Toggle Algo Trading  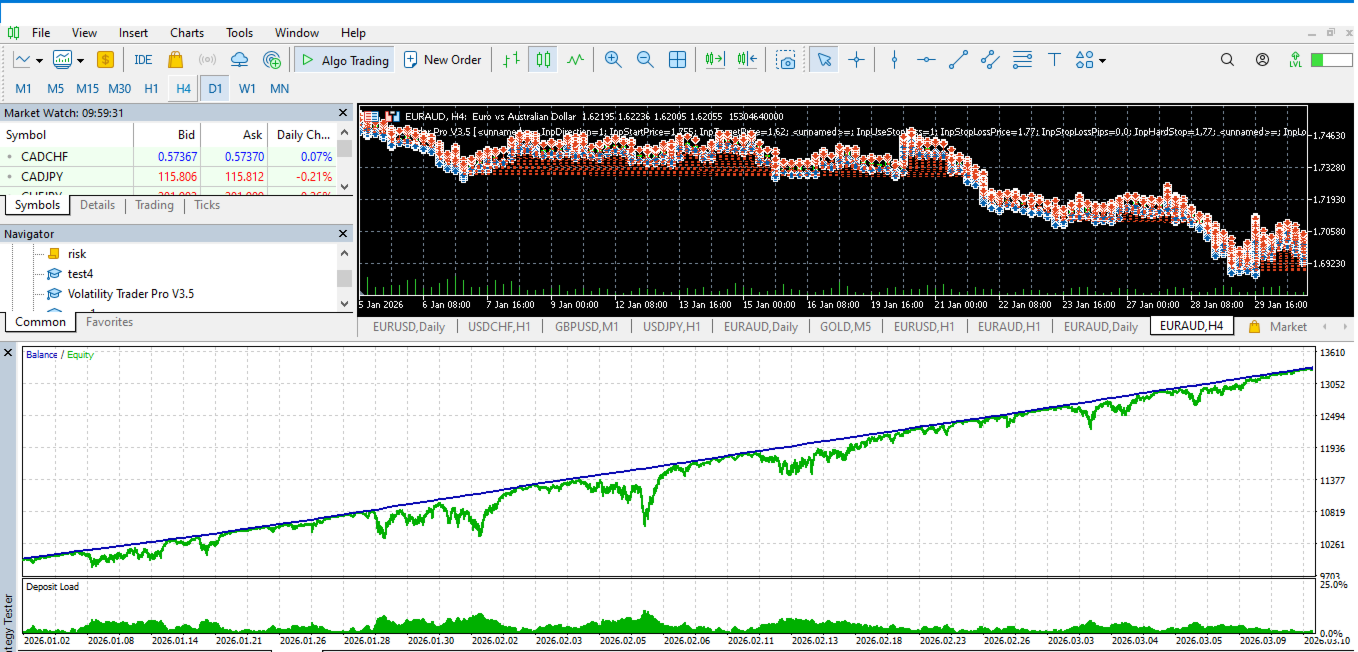[344, 60]
